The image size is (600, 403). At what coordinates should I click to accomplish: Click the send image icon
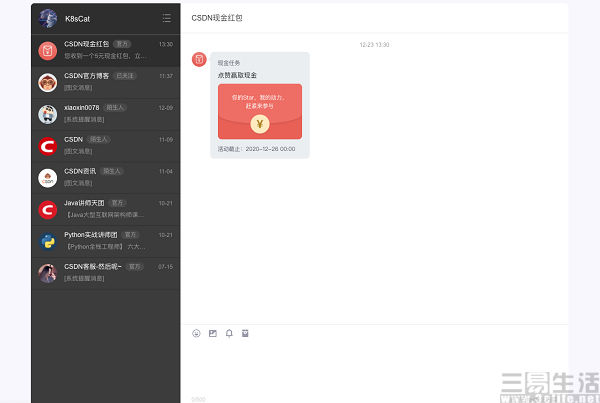[x=213, y=333]
